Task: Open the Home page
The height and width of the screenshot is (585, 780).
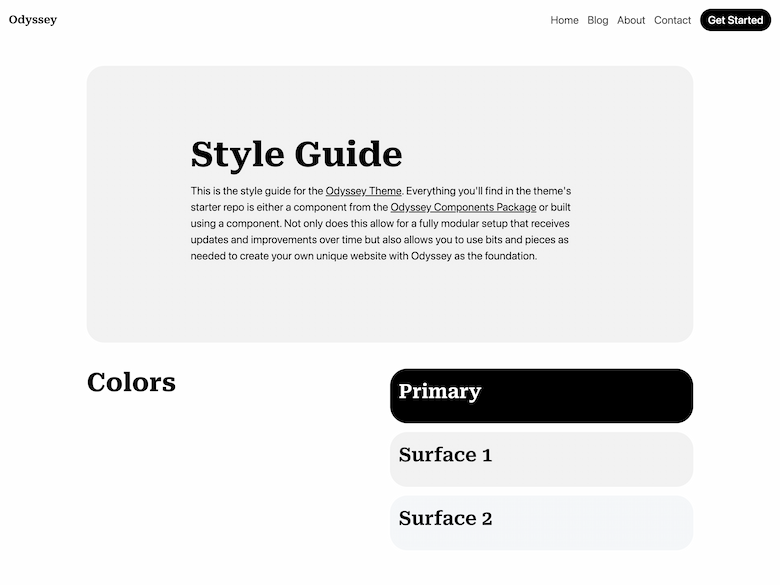Action: tap(564, 20)
